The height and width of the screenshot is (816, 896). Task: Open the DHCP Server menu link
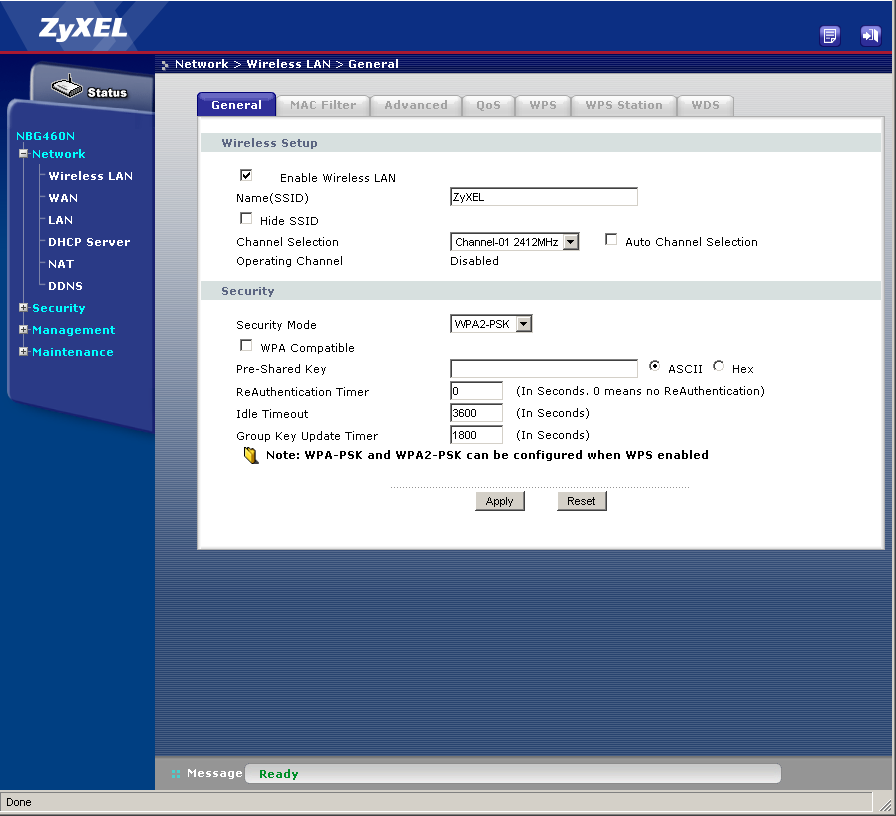point(89,242)
